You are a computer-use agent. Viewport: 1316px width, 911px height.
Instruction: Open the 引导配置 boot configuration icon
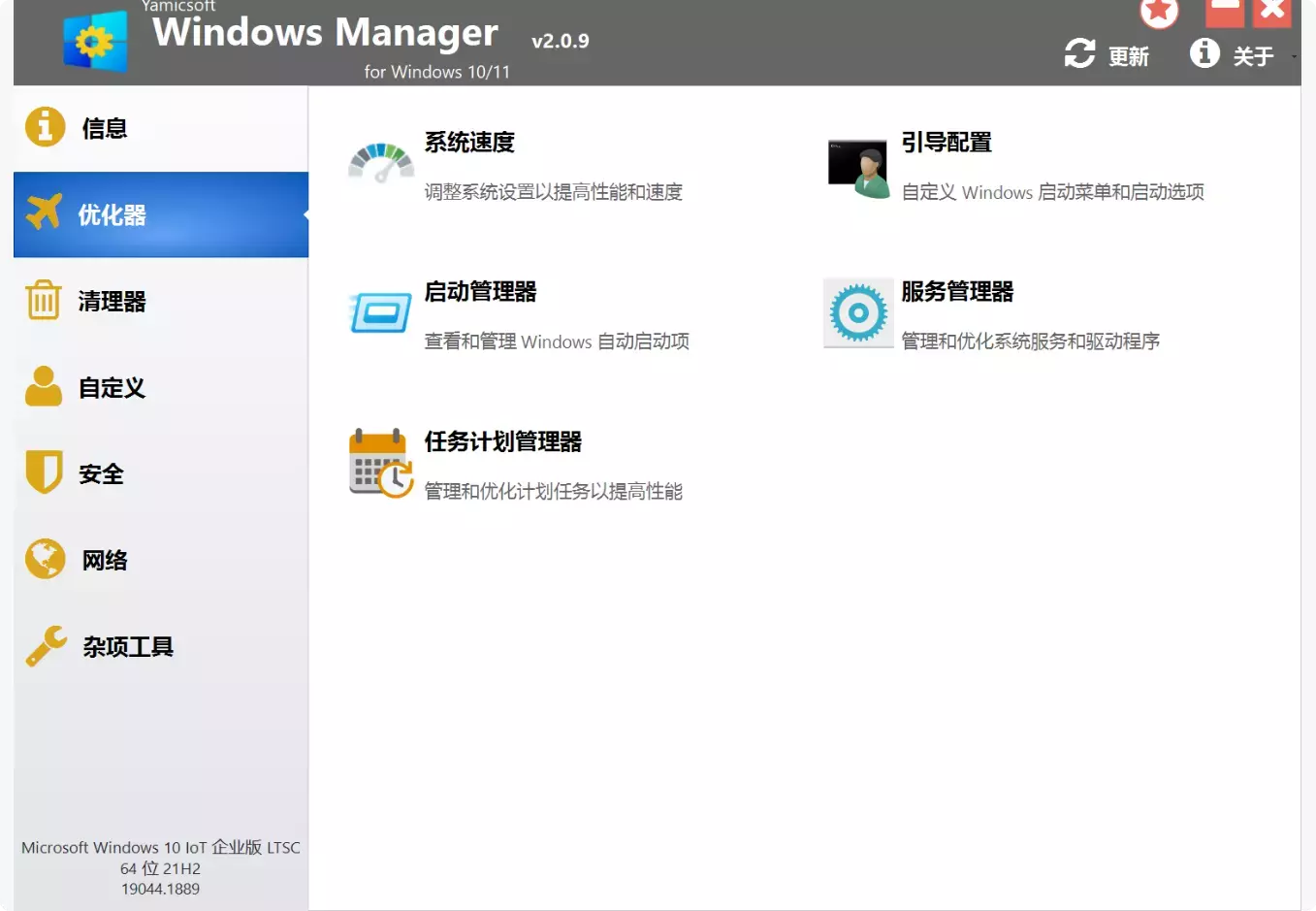tap(857, 165)
